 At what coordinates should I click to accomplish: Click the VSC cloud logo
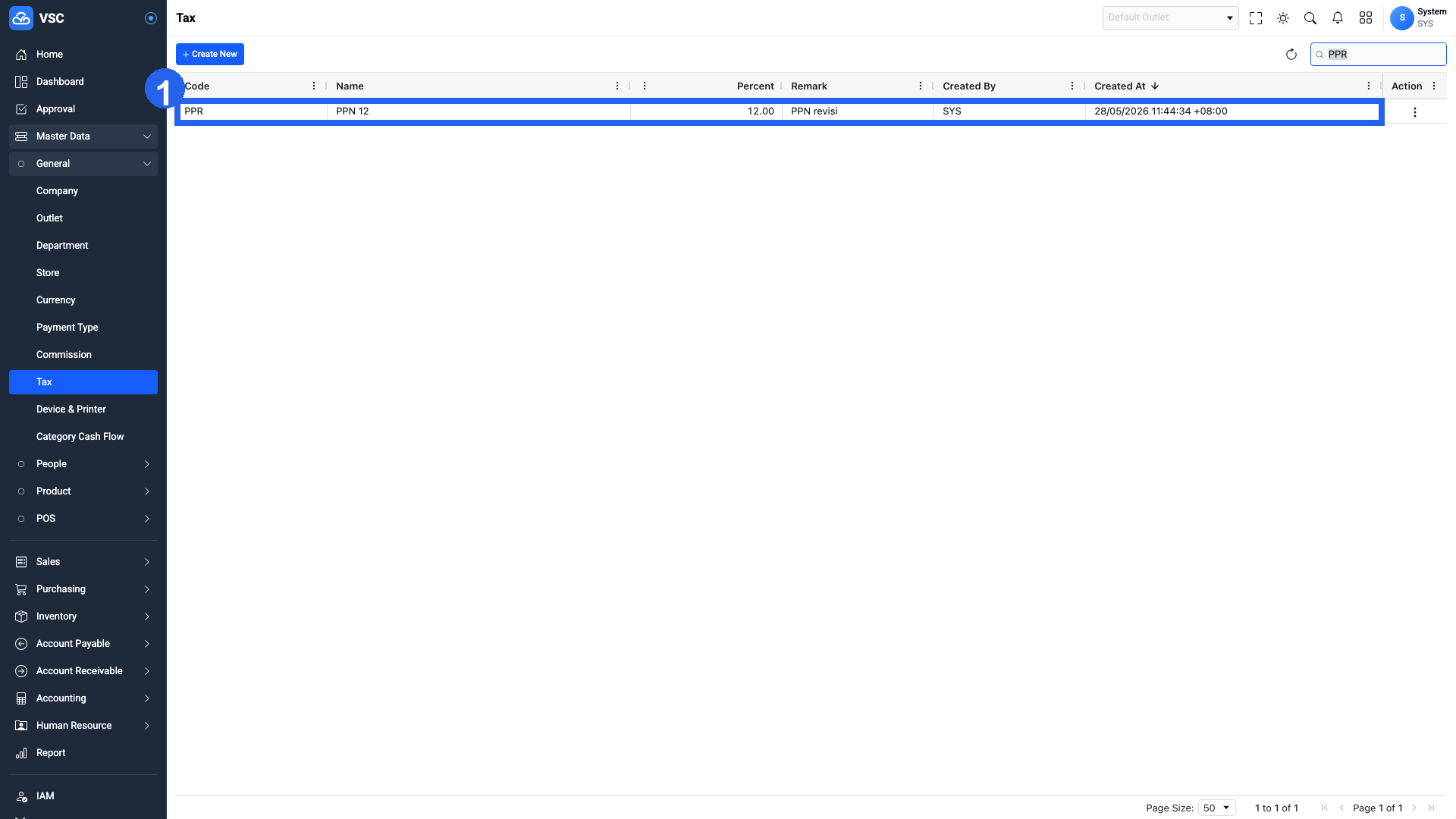(21, 18)
